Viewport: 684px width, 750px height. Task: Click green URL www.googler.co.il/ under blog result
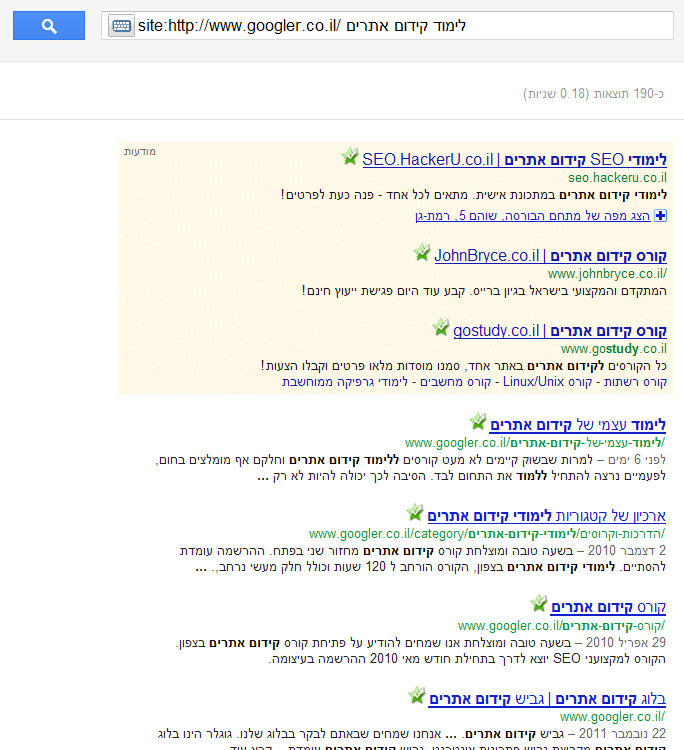point(612,717)
